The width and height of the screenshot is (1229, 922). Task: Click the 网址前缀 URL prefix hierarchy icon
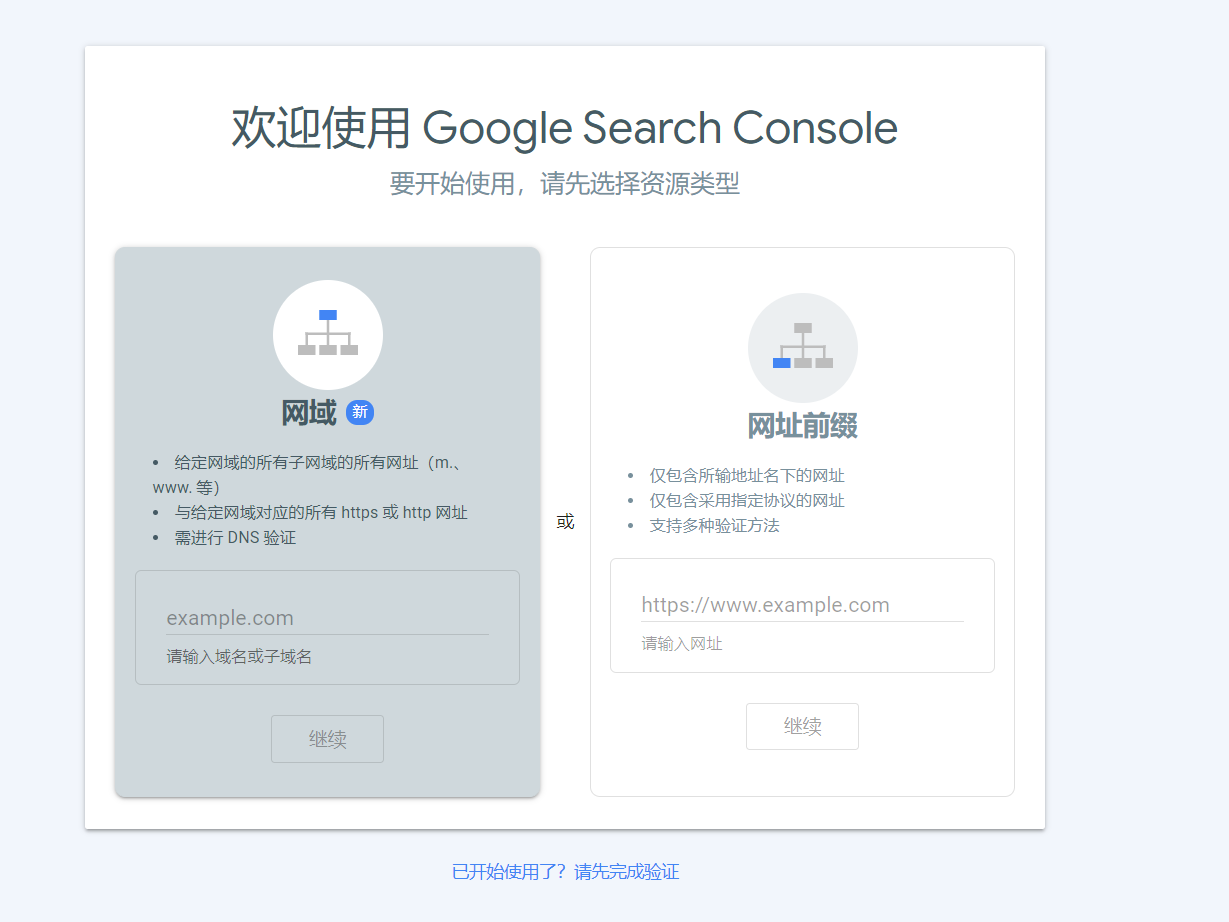(x=803, y=347)
